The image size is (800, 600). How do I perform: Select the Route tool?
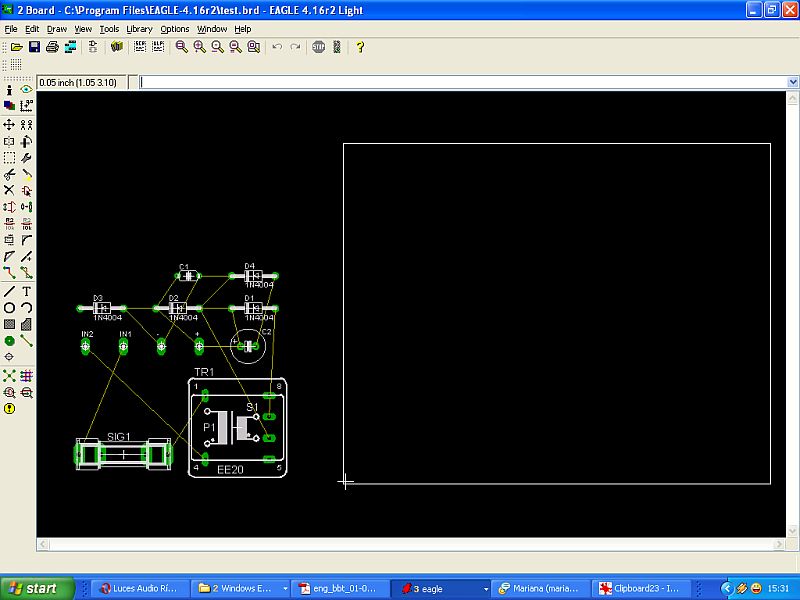click(x=9, y=273)
